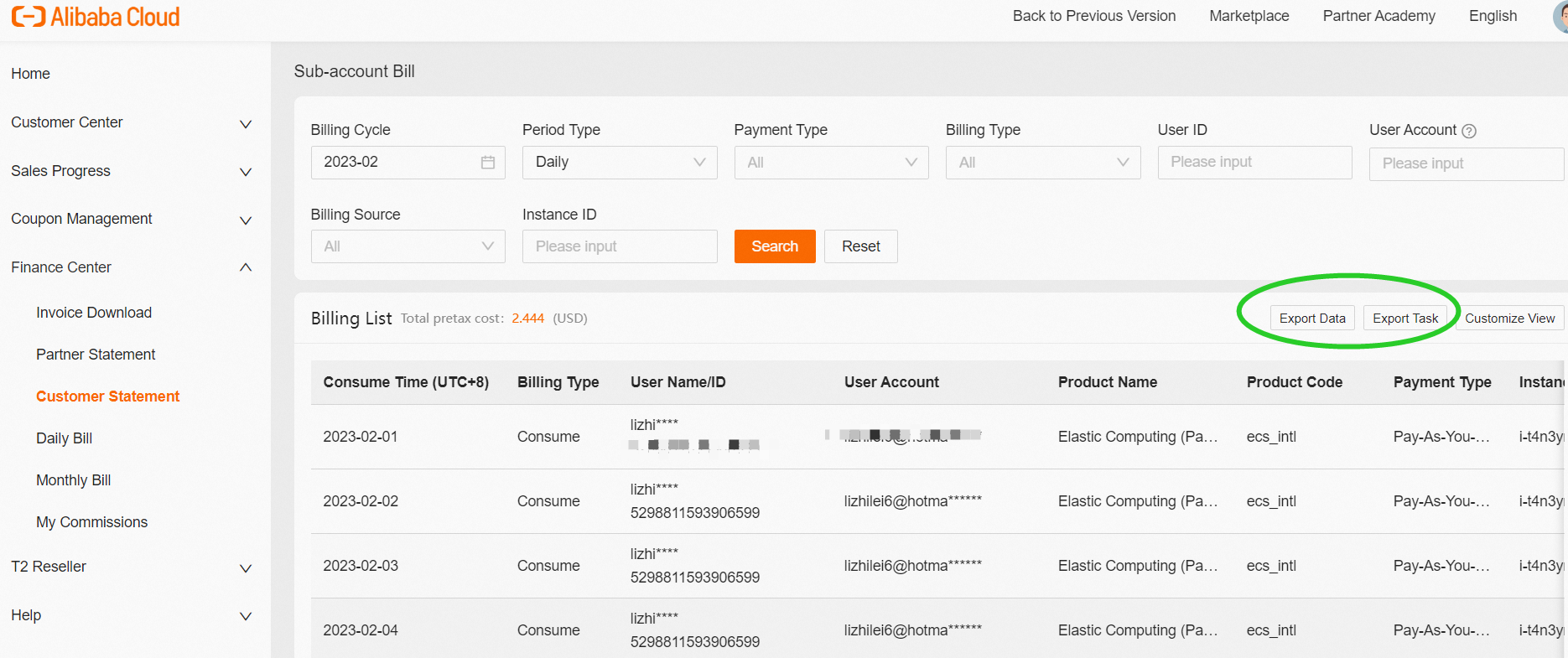Select the 2023-02-02 consume time cell

(361, 501)
